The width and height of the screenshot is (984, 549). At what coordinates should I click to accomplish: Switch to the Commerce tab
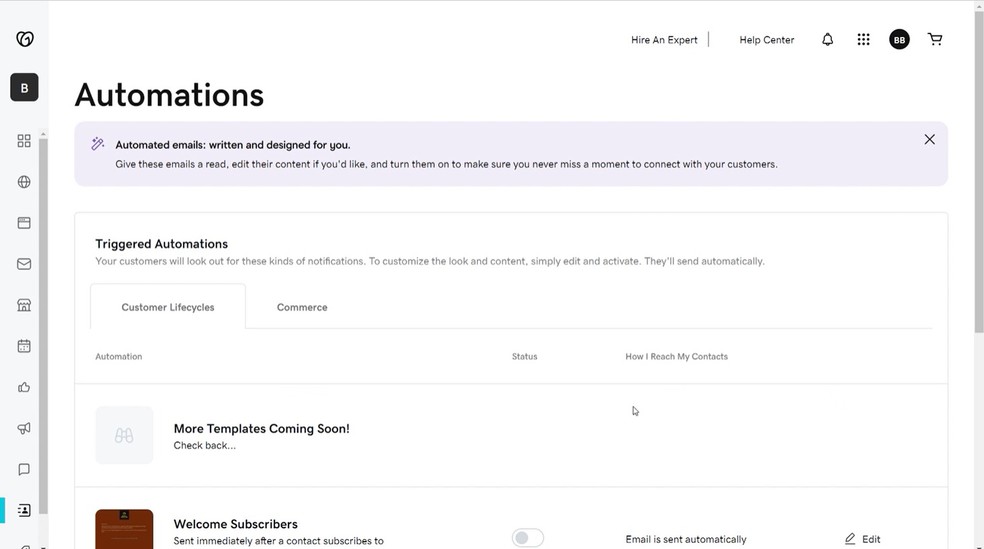pos(302,307)
